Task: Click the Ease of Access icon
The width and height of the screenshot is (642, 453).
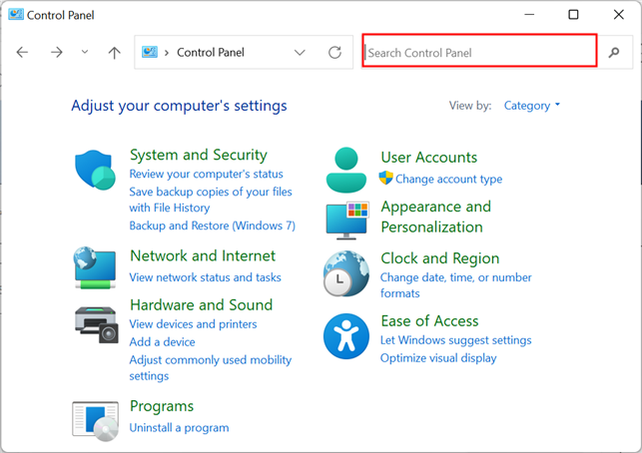Action: pos(347,336)
